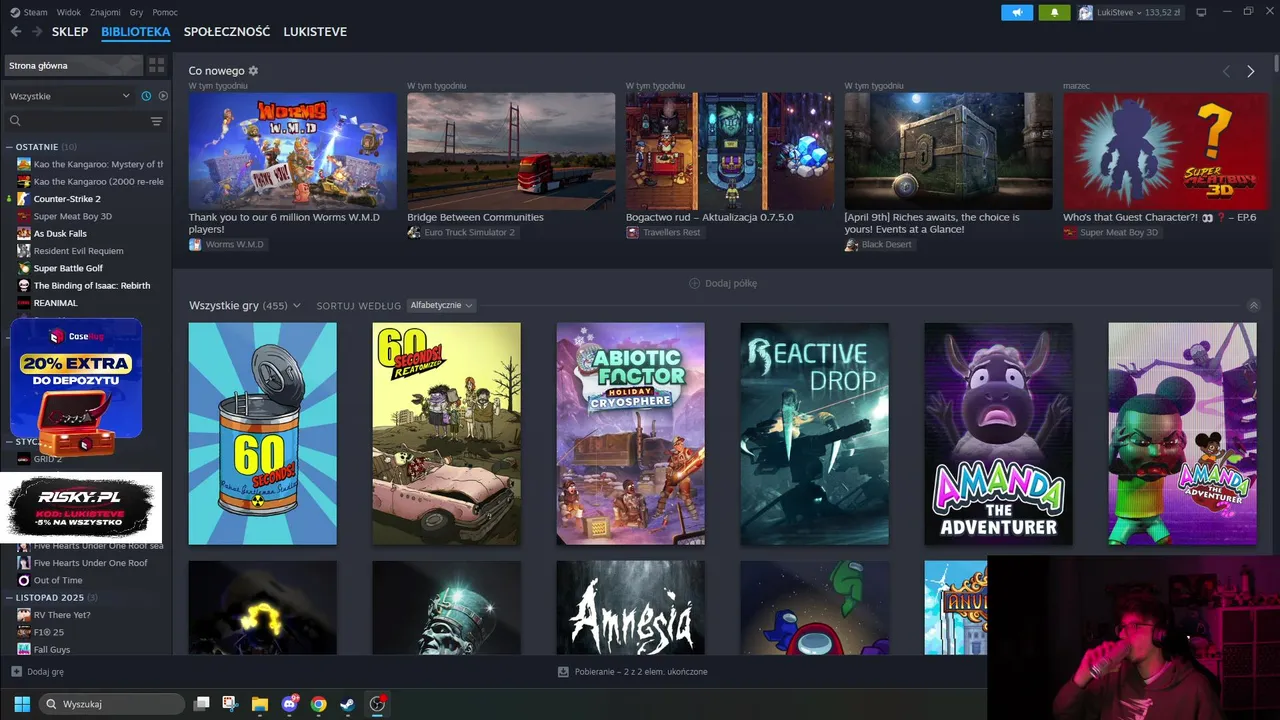Open the Amnesia game cover
This screenshot has height=720, width=1280.
[630, 608]
